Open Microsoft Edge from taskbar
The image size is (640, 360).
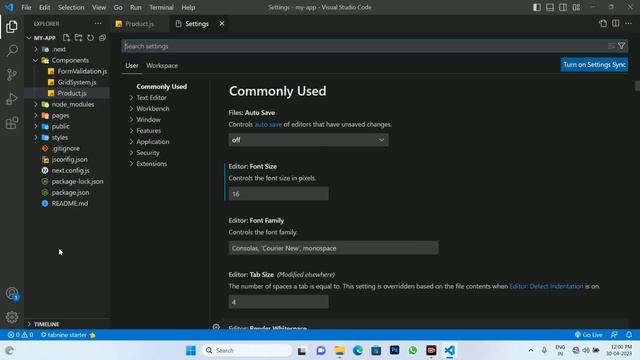(x=358, y=350)
